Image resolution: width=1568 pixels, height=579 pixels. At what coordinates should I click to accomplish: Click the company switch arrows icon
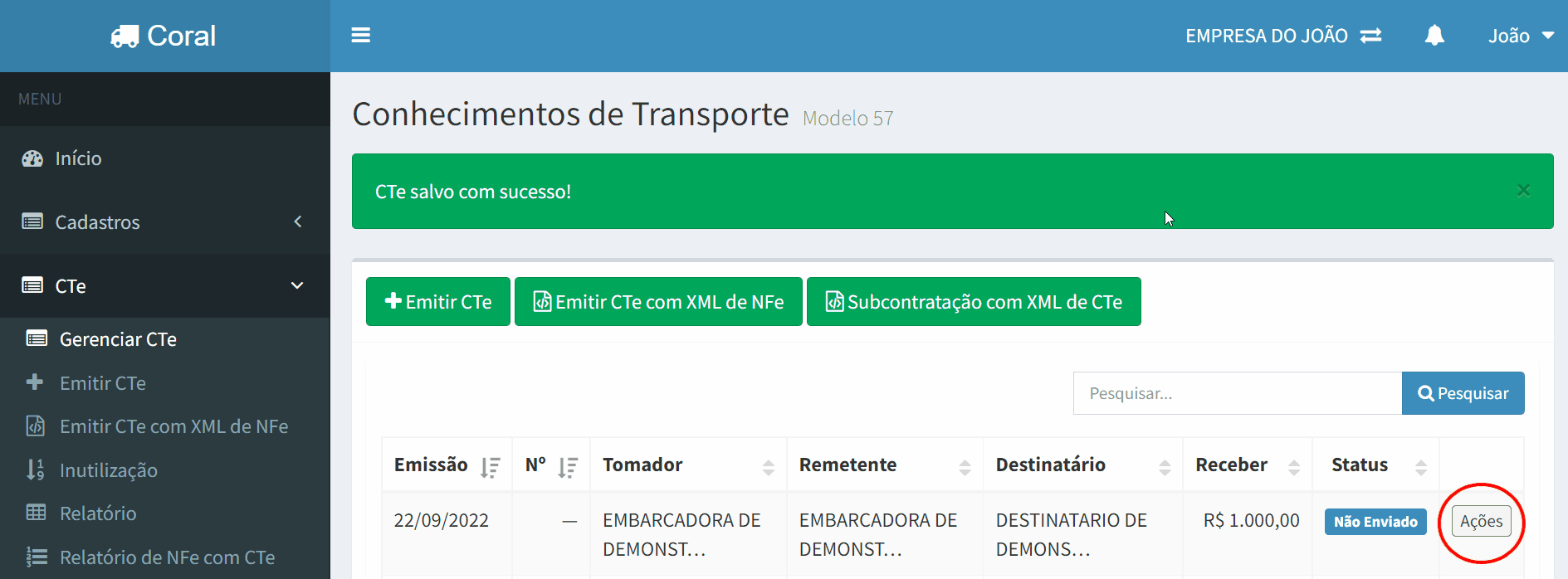click(1370, 36)
